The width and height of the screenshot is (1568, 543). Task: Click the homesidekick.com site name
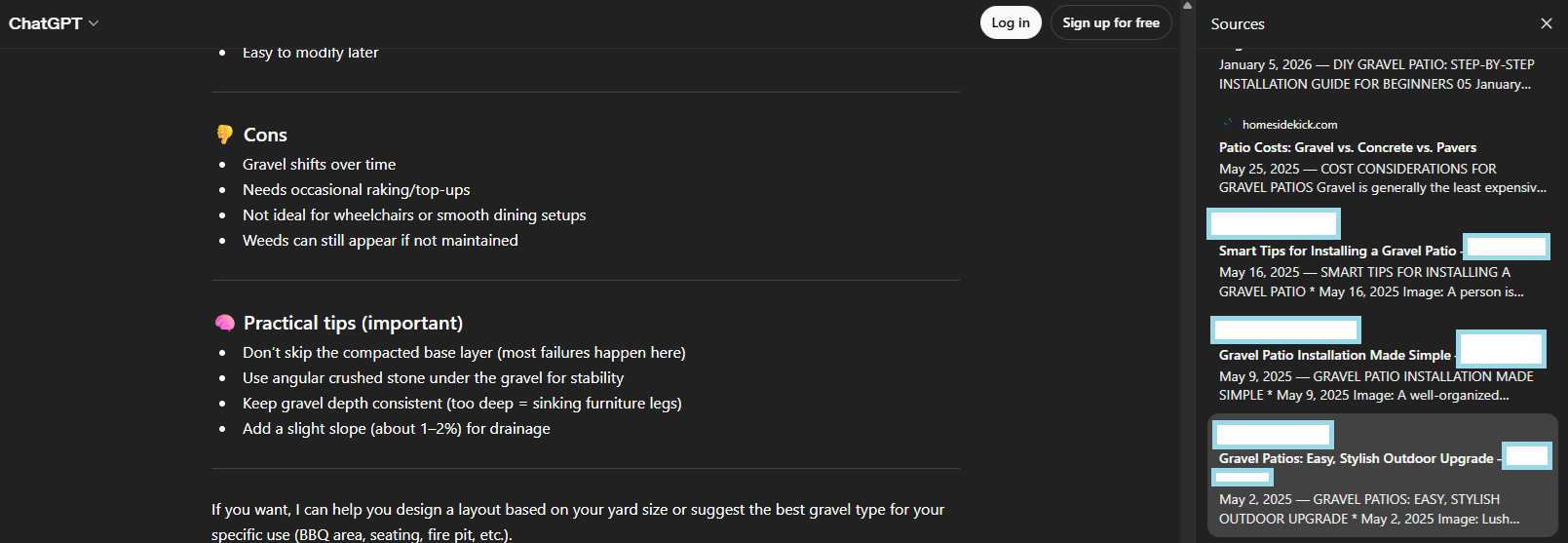pyautogui.click(x=1289, y=125)
